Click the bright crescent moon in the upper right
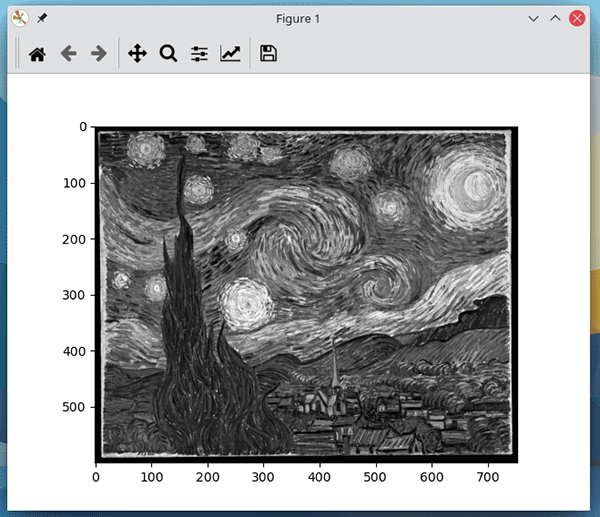This screenshot has width=600, height=517. coord(467,185)
